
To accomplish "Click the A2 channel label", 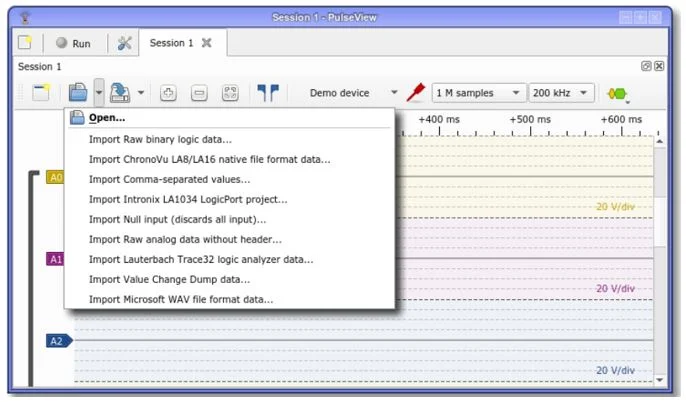I will click(x=57, y=341).
